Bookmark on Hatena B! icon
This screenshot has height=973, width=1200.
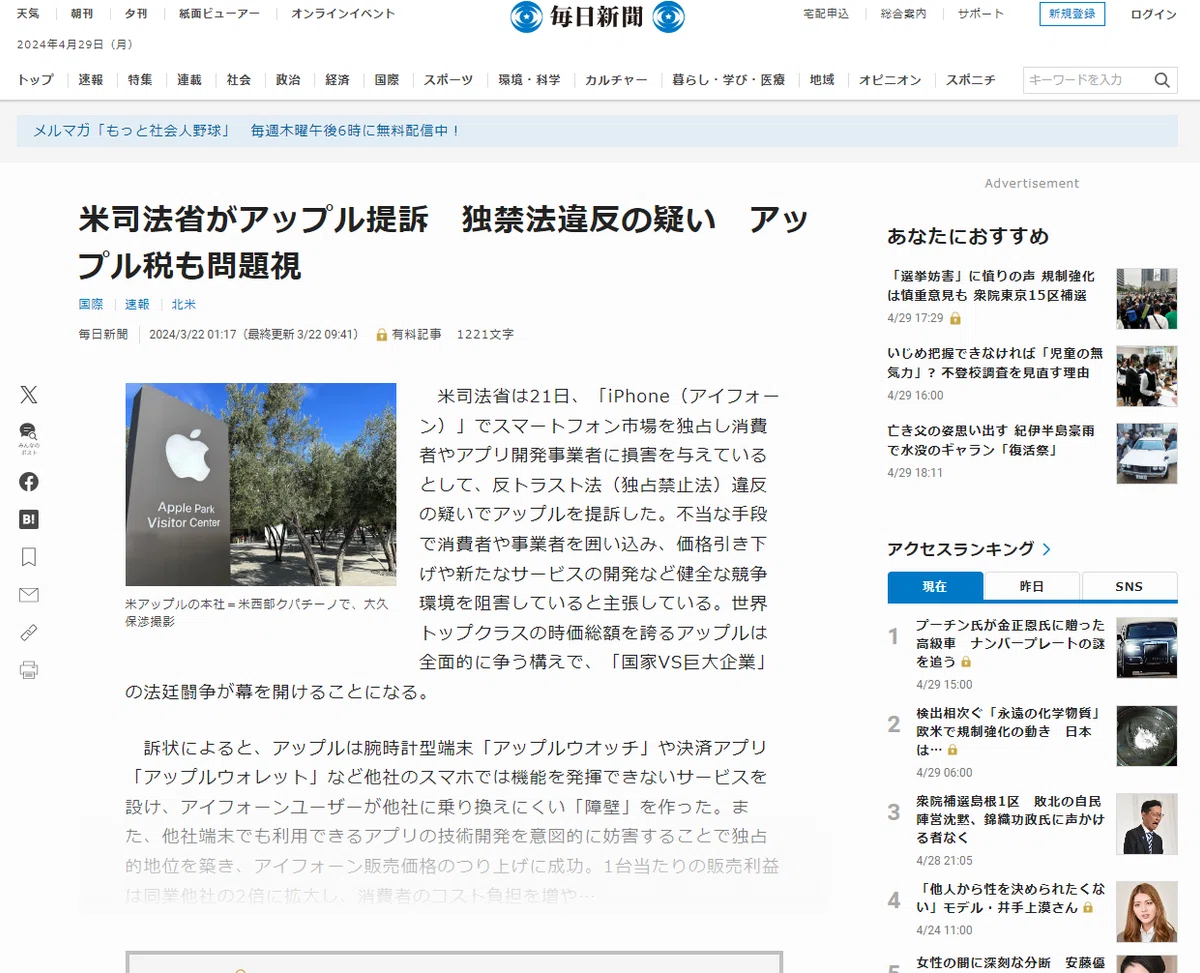tap(28, 519)
